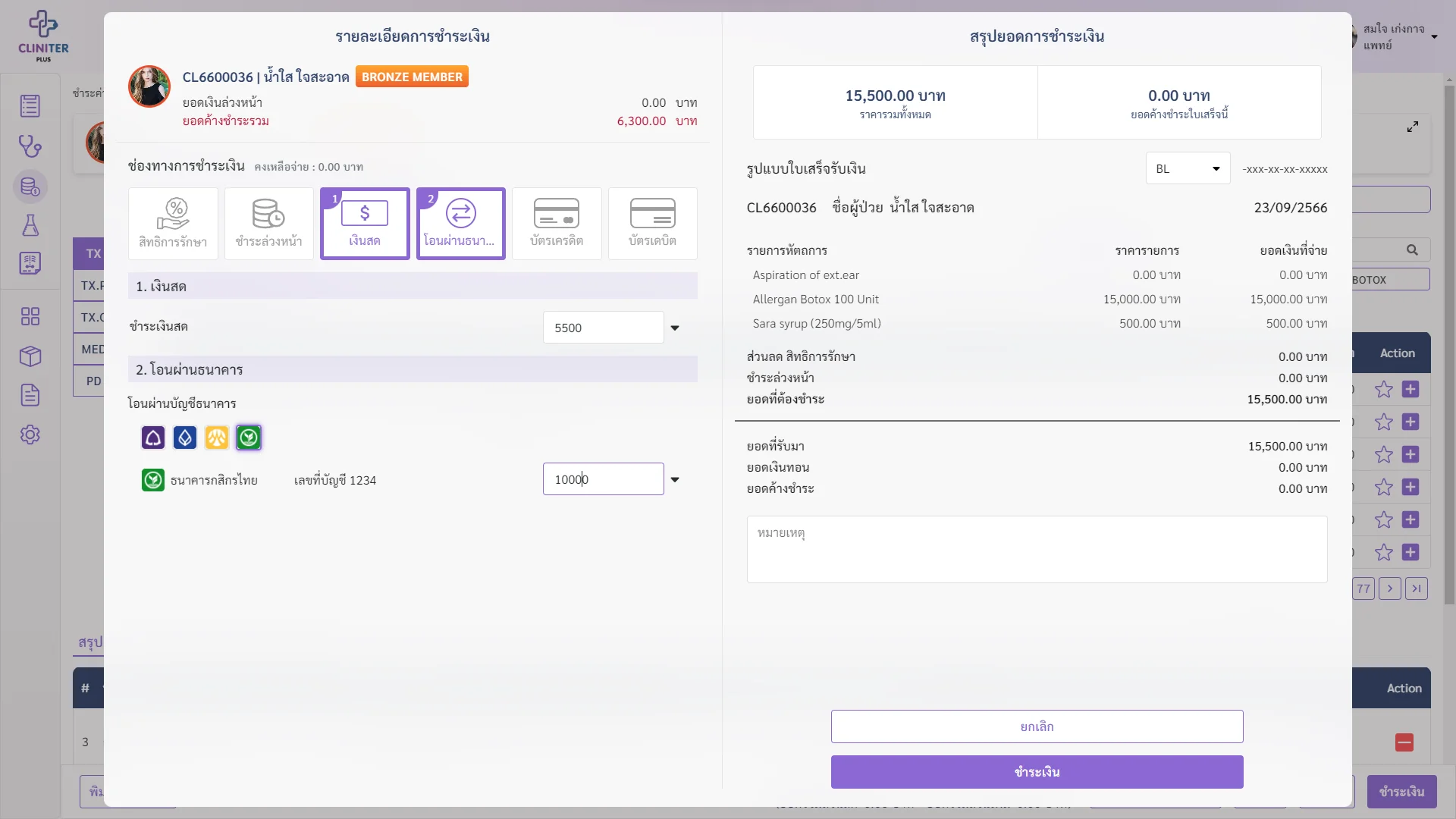
Task: Select the บัตรเครดิต credit card option
Action: pyautogui.click(x=557, y=224)
